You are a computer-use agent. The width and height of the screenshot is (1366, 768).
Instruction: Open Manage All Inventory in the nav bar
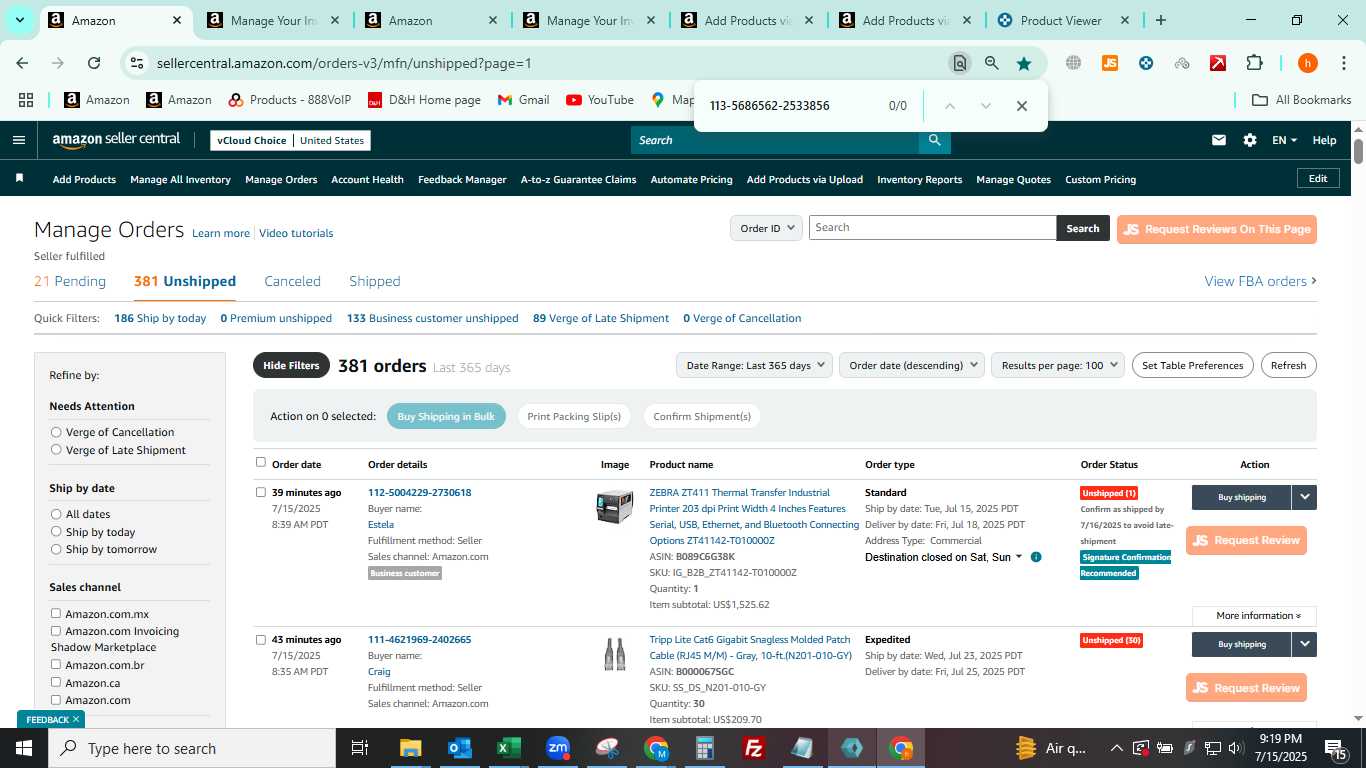(180, 179)
